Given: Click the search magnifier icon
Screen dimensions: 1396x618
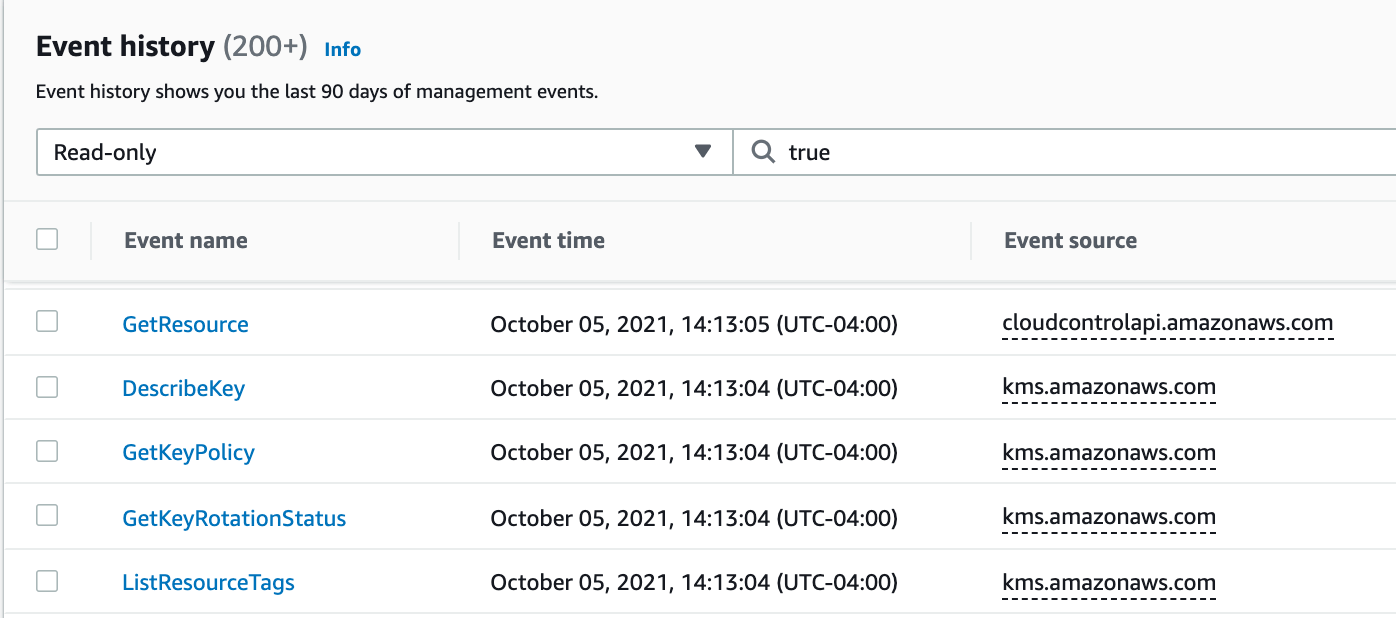Looking at the screenshot, I should 763,152.
